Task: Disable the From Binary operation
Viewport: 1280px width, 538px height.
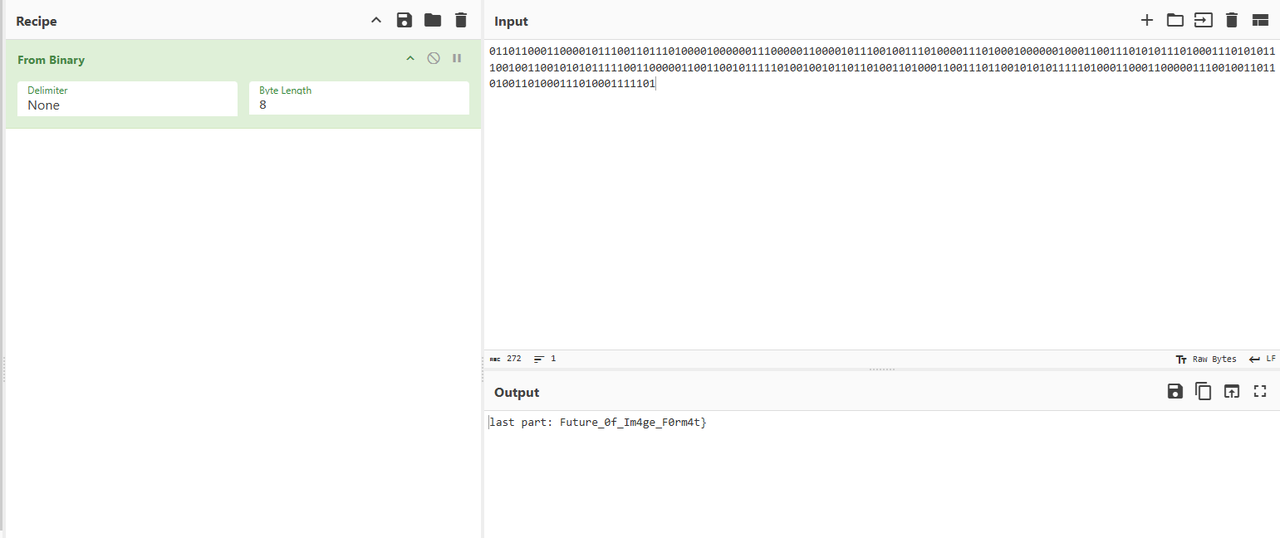Action: tap(433, 59)
